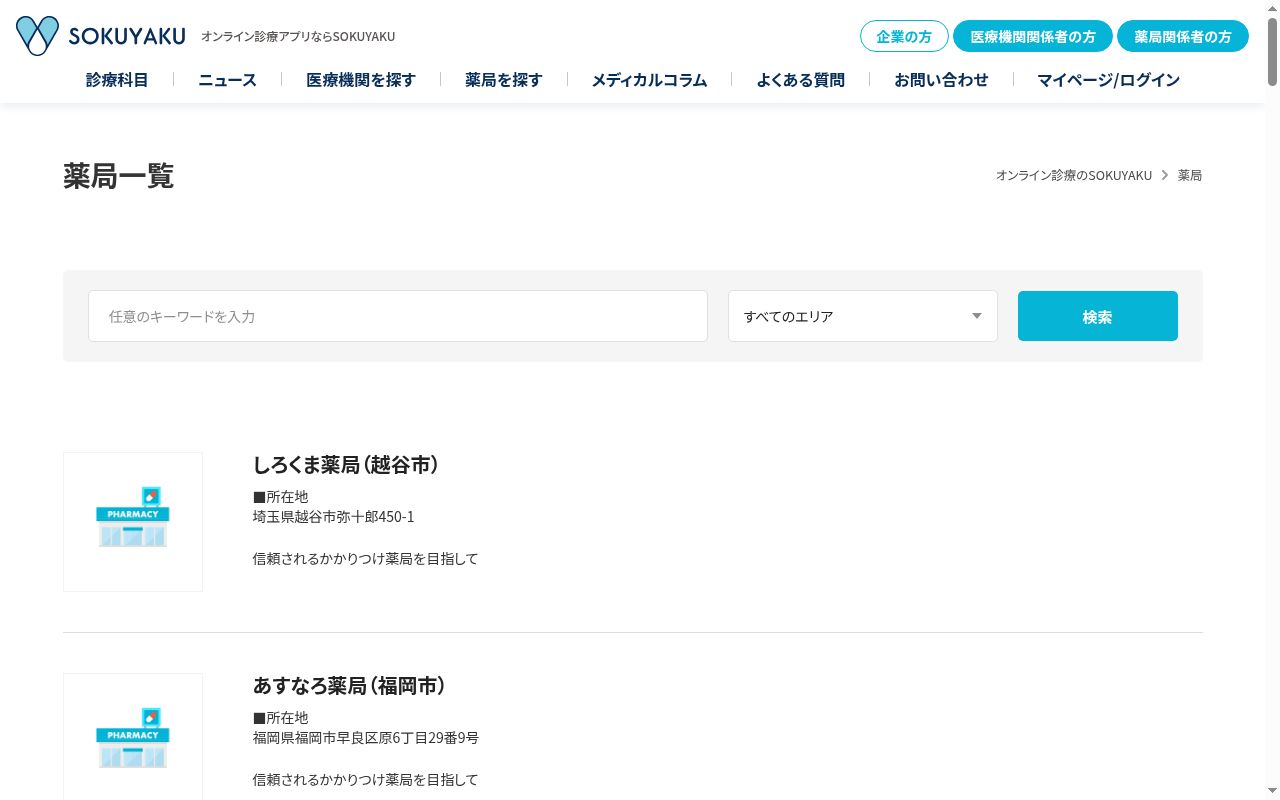The width and height of the screenshot is (1280, 800).
Task: Click the address 福岡県福岡市早良区原6丁目29番9号
Action: pos(366,738)
